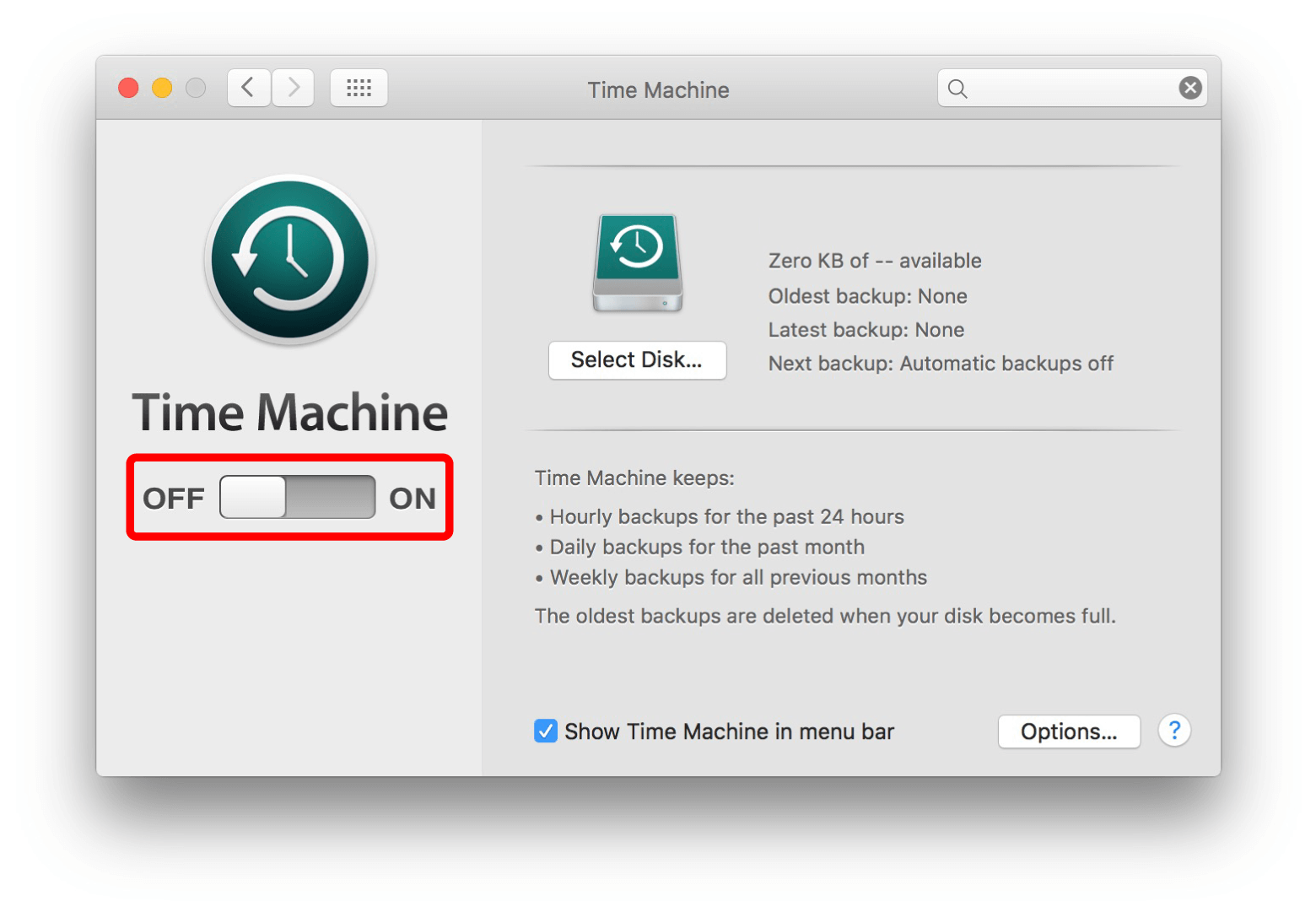The image size is (1316, 912).
Task: Click the 'Zero KB of -- available' text
Action: click(875, 261)
